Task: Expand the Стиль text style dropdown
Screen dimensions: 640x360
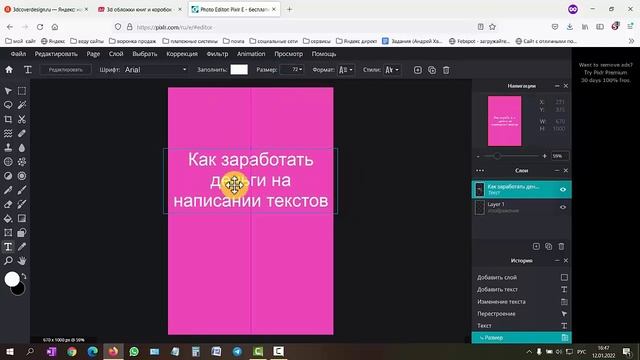Action: point(392,70)
